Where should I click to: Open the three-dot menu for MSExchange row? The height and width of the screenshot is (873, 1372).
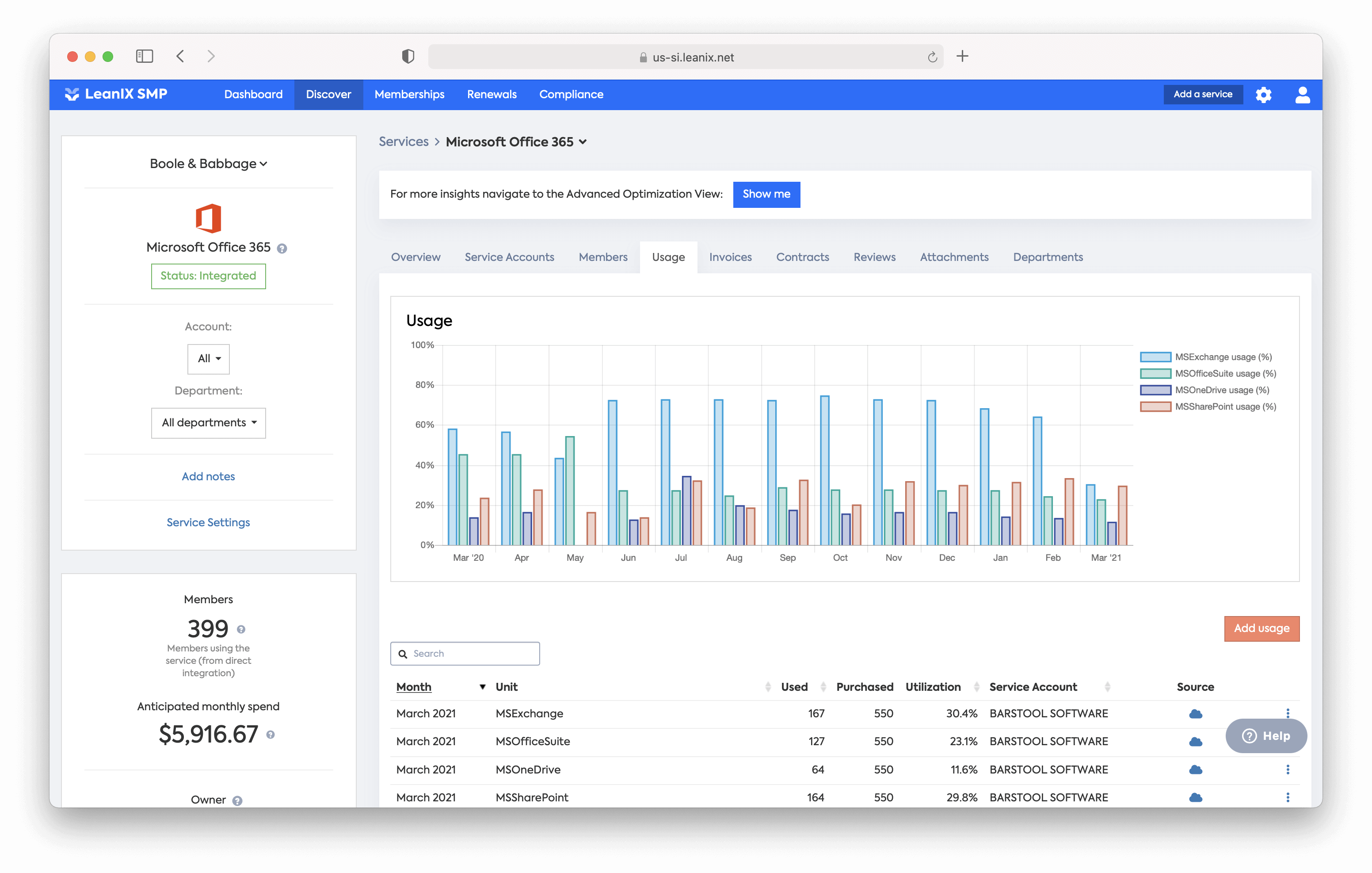(x=1288, y=713)
